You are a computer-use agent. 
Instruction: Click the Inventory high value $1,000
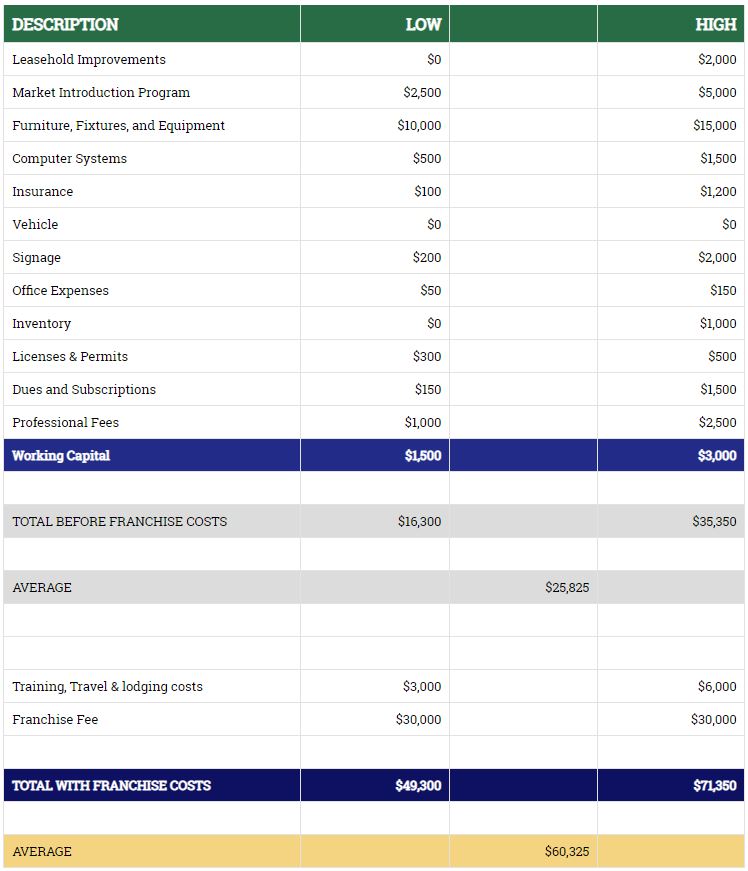[x=718, y=324]
